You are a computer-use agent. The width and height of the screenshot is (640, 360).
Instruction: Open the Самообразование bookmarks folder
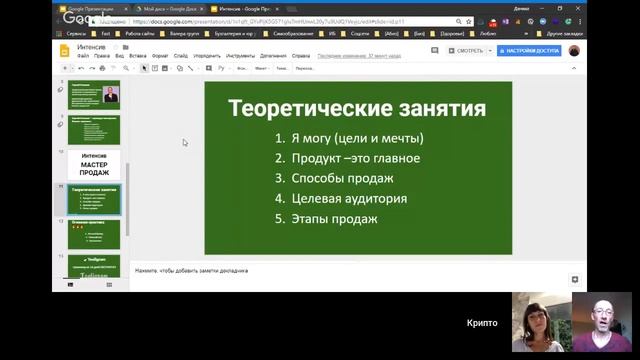pyautogui.click(x=289, y=34)
